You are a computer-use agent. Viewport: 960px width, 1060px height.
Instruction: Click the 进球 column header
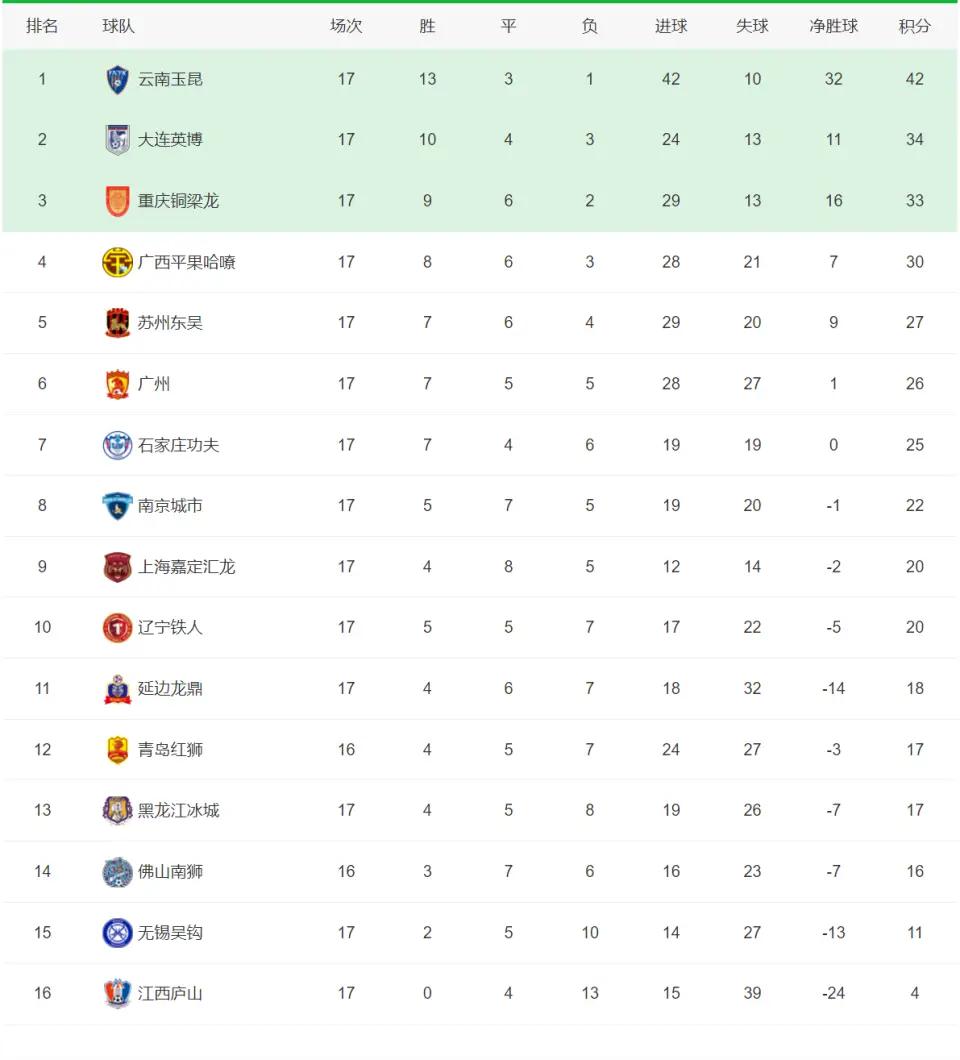tap(671, 26)
